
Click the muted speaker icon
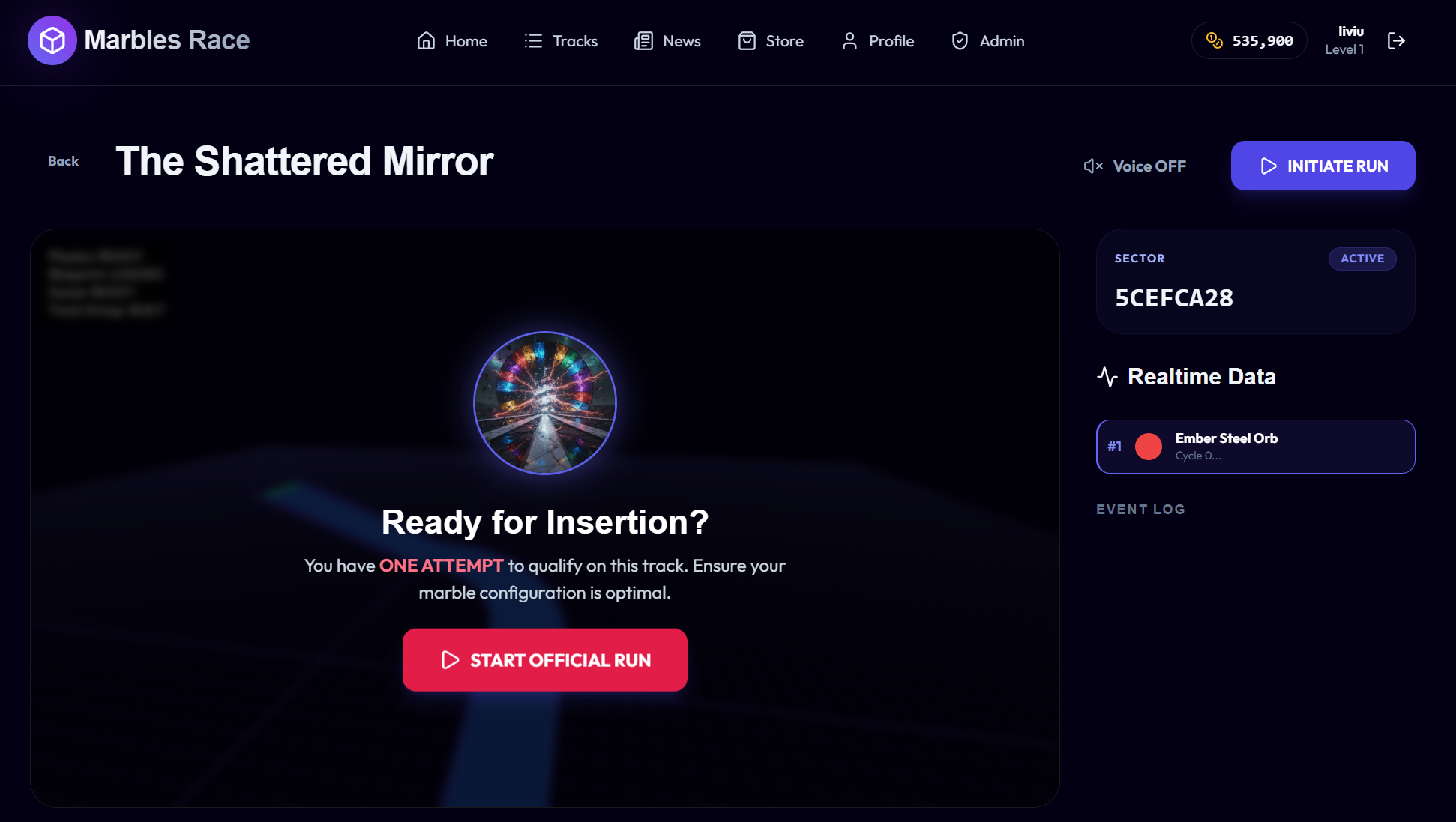click(x=1093, y=166)
